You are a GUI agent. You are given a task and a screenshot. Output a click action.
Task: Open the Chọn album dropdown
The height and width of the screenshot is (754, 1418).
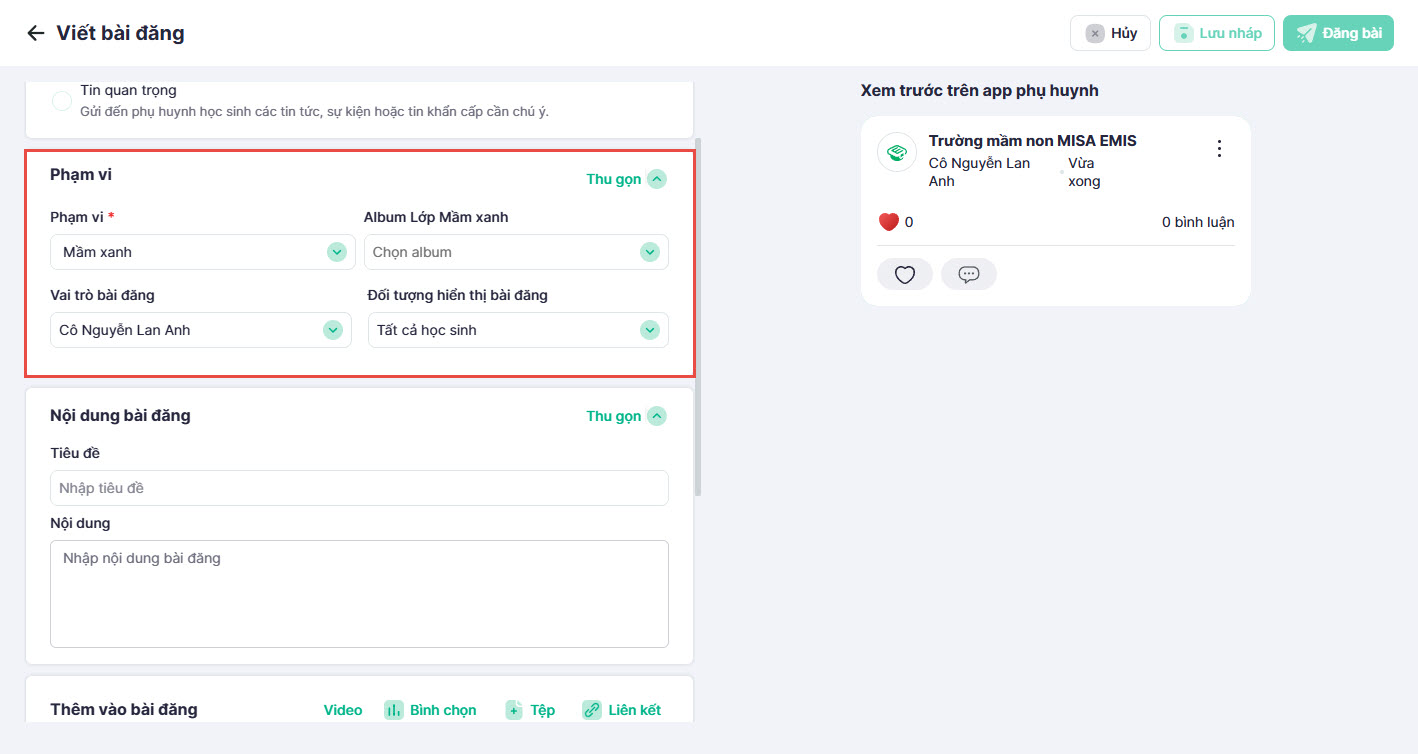click(x=516, y=252)
